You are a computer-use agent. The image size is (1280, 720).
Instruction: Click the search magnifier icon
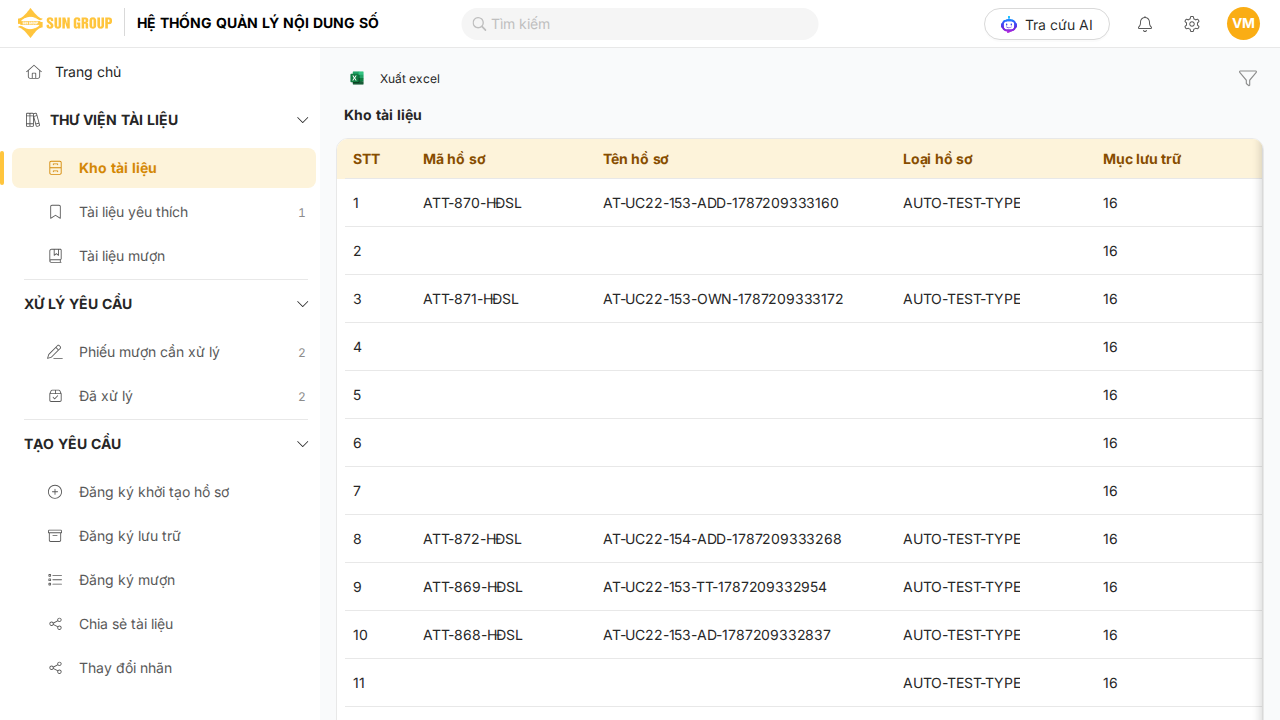click(479, 24)
